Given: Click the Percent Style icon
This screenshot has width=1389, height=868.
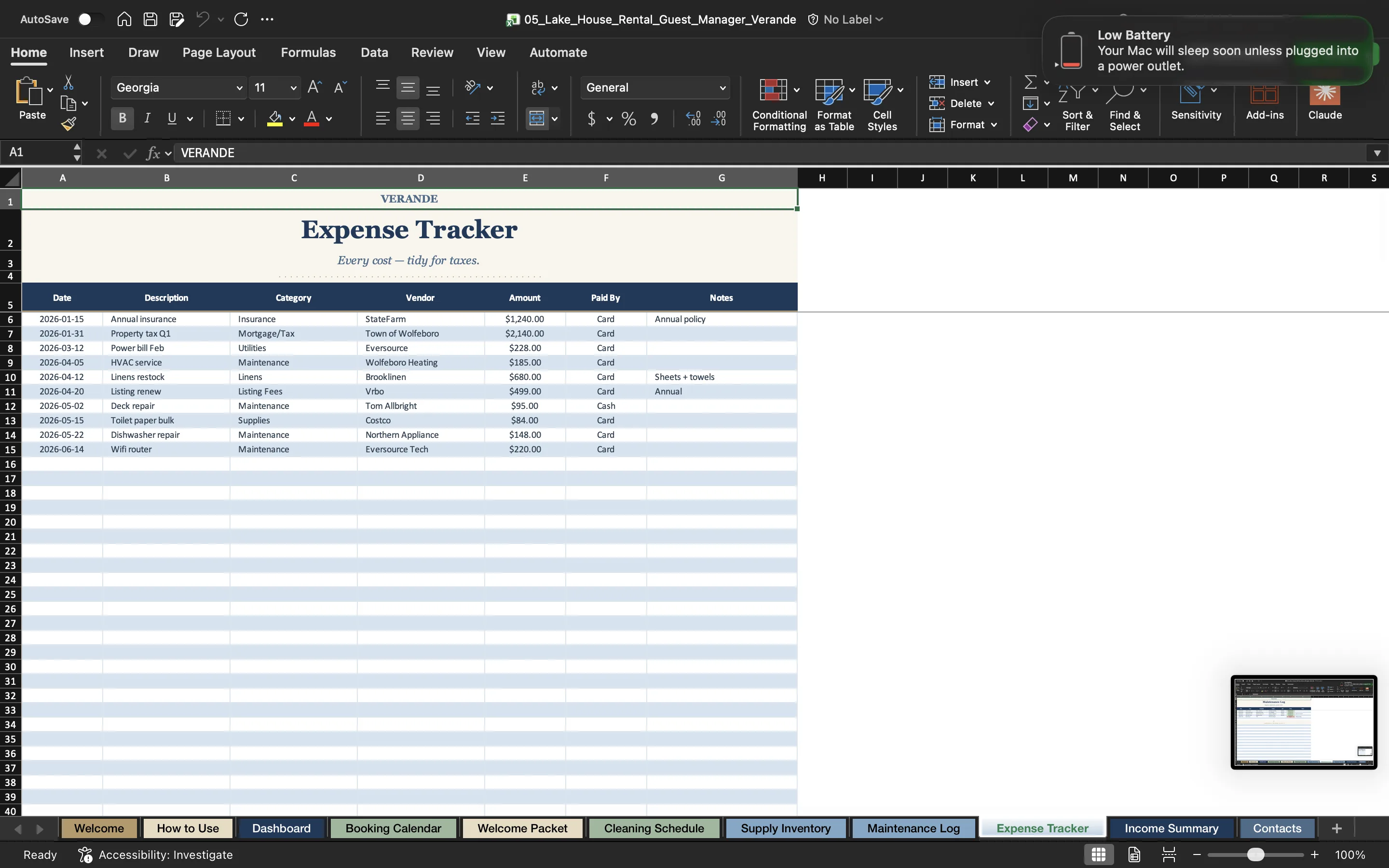Looking at the screenshot, I should coord(628,118).
